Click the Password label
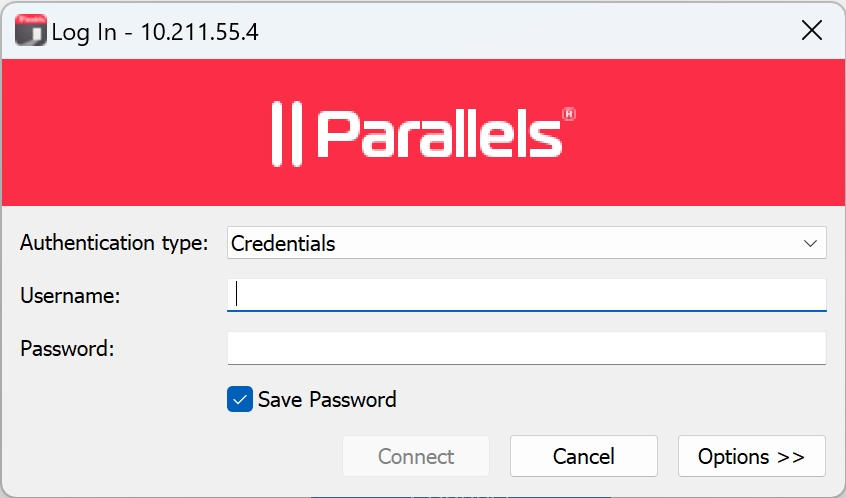Viewport: 846px width, 498px height. (x=68, y=349)
